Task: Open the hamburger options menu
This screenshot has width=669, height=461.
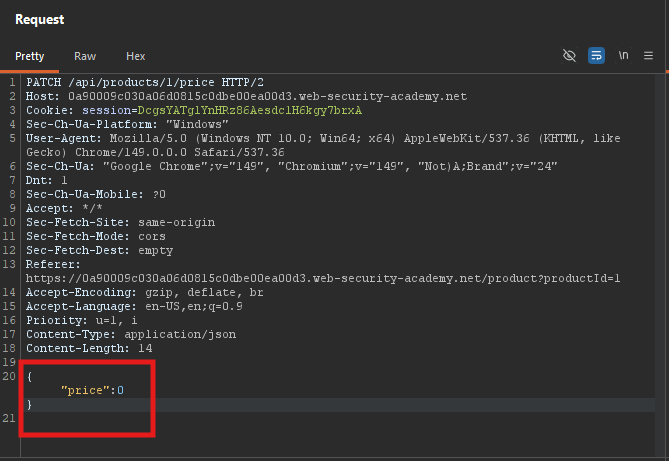Action: pos(649,56)
